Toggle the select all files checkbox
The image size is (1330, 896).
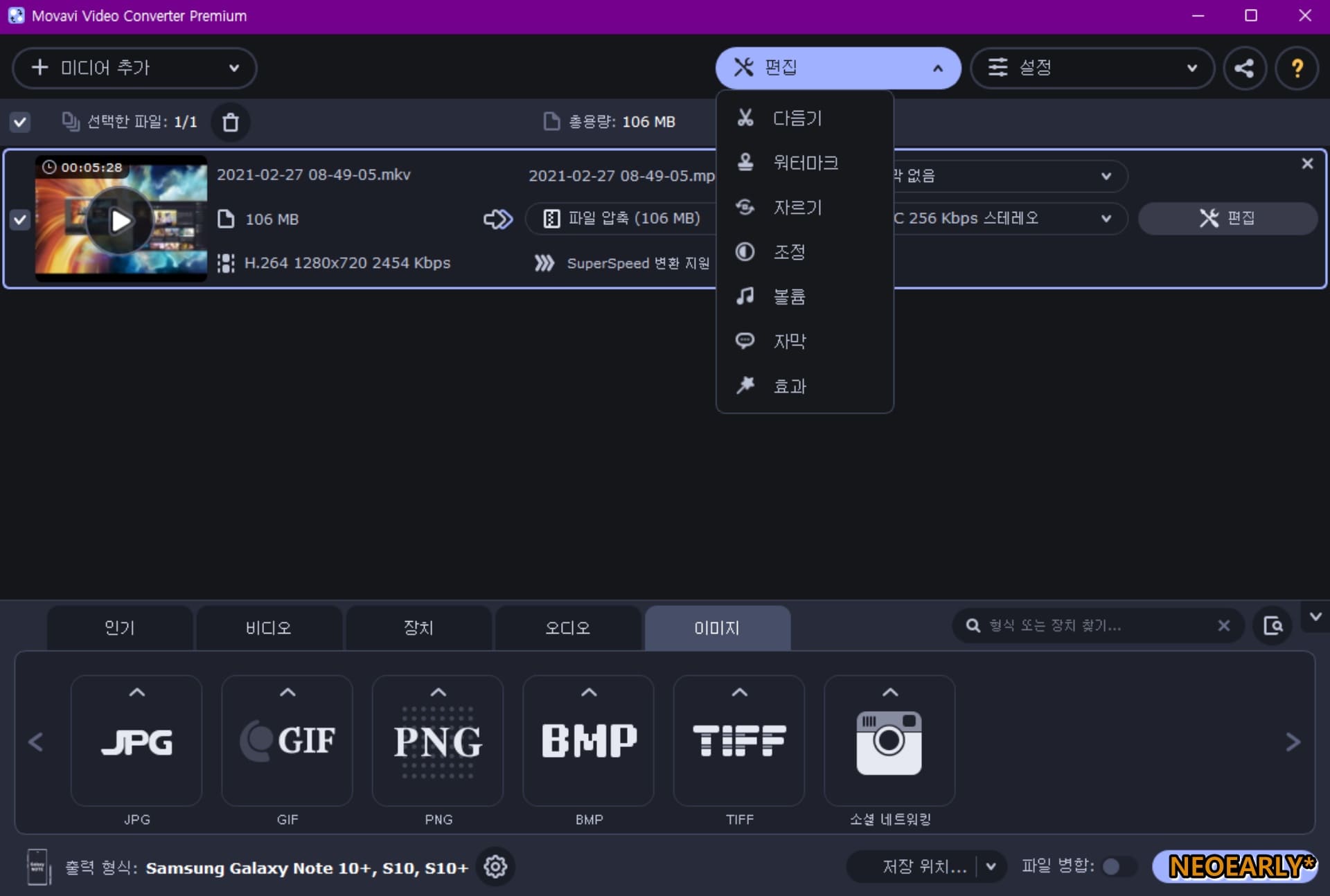[x=20, y=123]
